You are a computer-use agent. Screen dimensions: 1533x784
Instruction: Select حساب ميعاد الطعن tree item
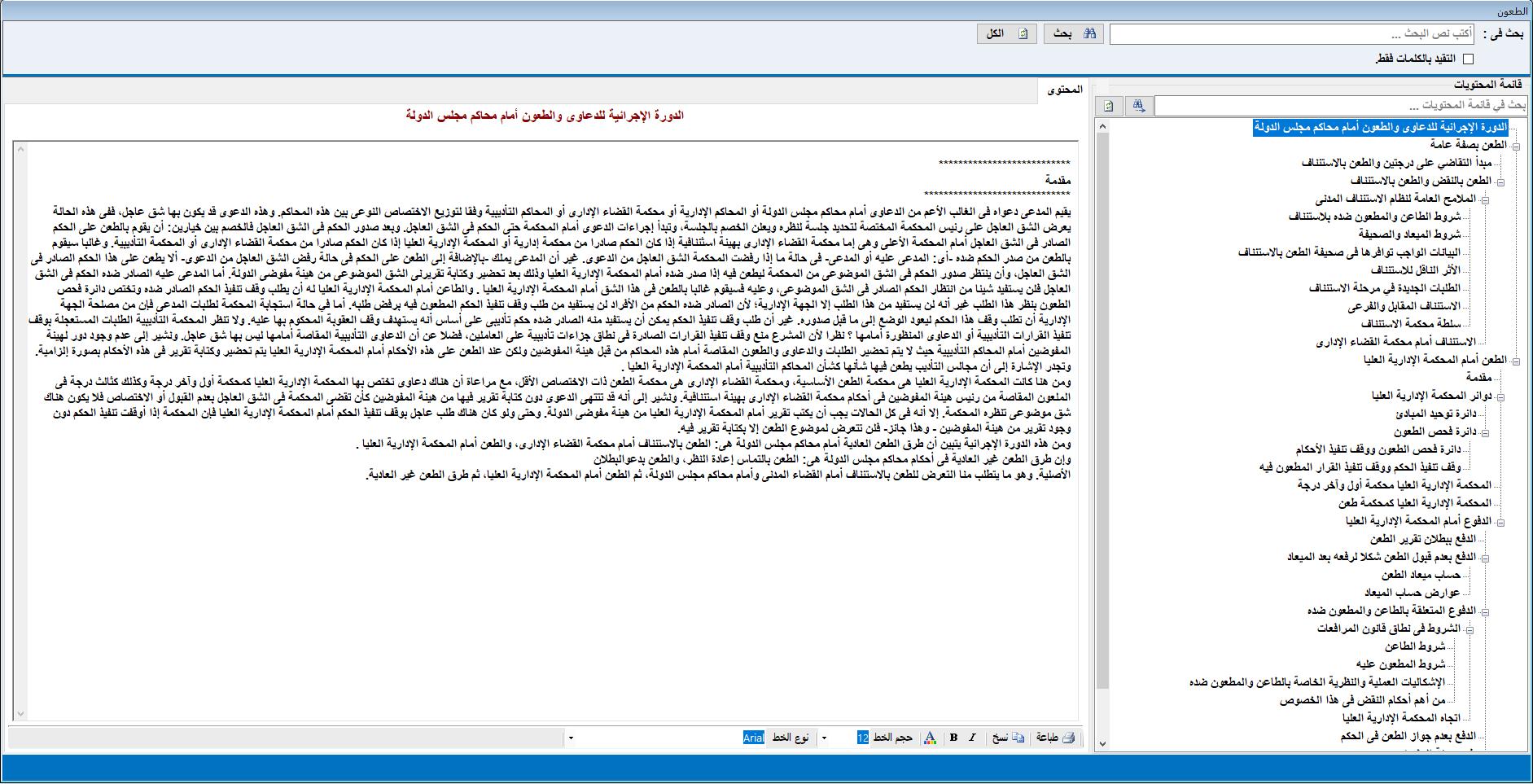(x=1421, y=575)
